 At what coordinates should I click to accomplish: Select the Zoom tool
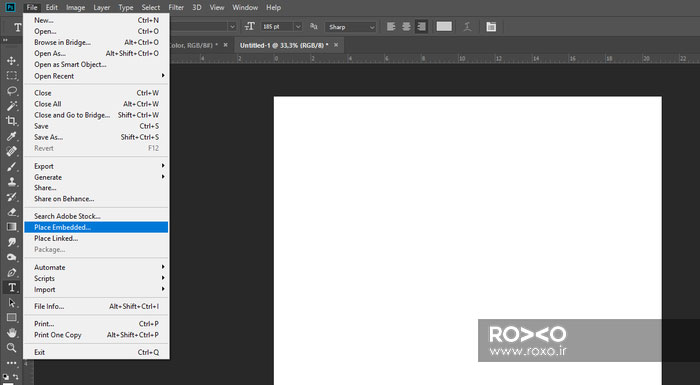coord(12,348)
